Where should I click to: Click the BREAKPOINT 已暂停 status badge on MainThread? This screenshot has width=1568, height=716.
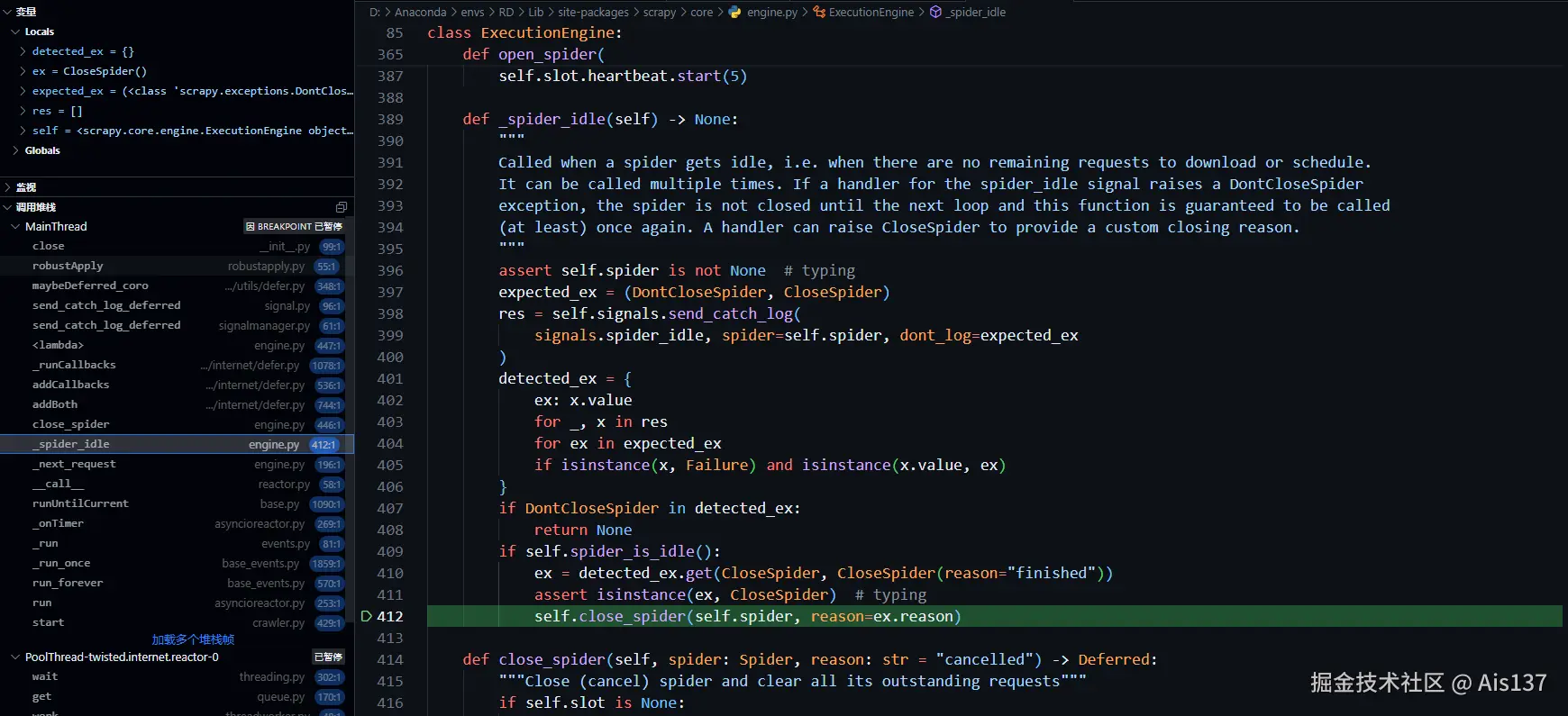click(294, 226)
